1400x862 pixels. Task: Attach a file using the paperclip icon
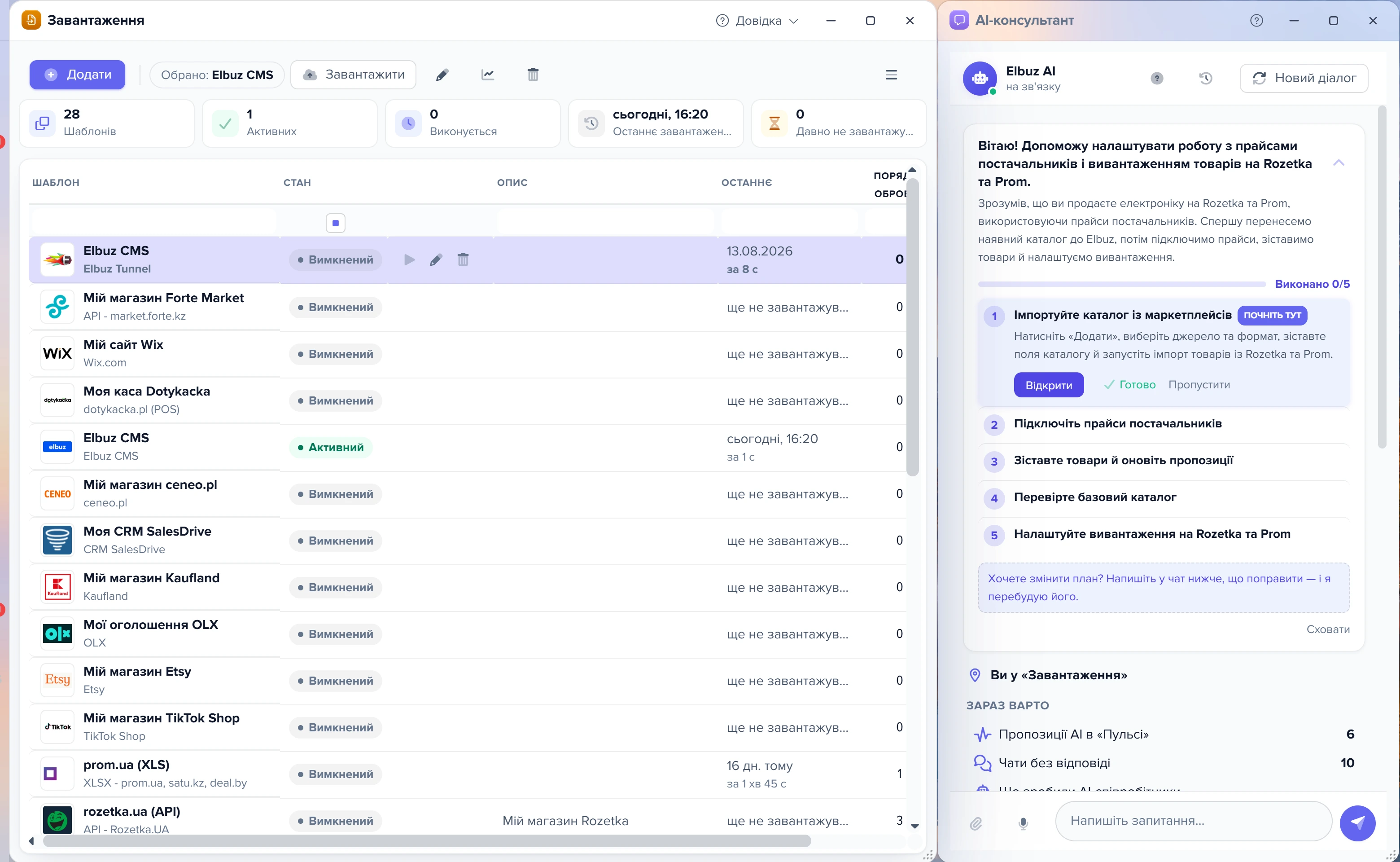(976, 823)
